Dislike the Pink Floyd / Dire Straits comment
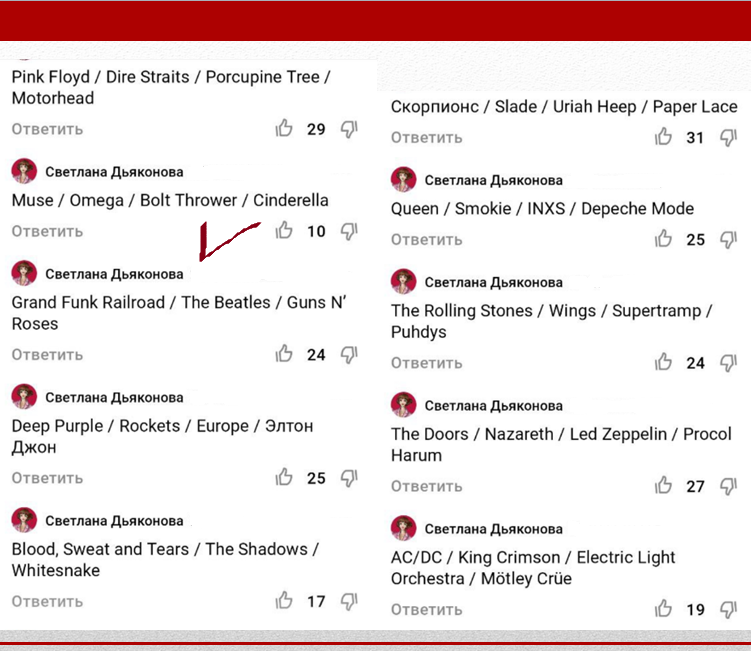Screen dimensions: 751x651 (x=349, y=129)
